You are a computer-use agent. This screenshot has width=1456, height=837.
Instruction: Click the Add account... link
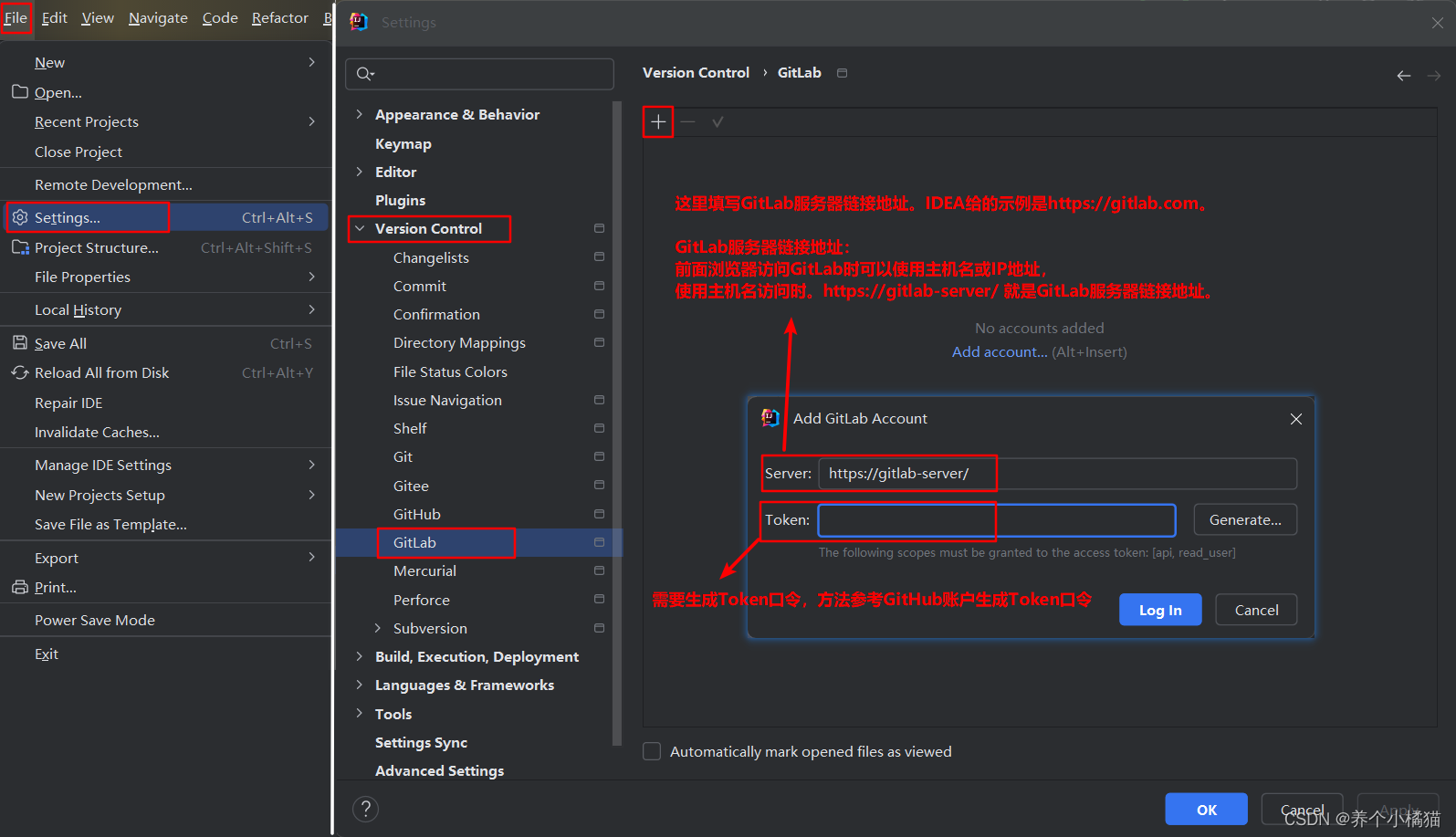point(1000,351)
